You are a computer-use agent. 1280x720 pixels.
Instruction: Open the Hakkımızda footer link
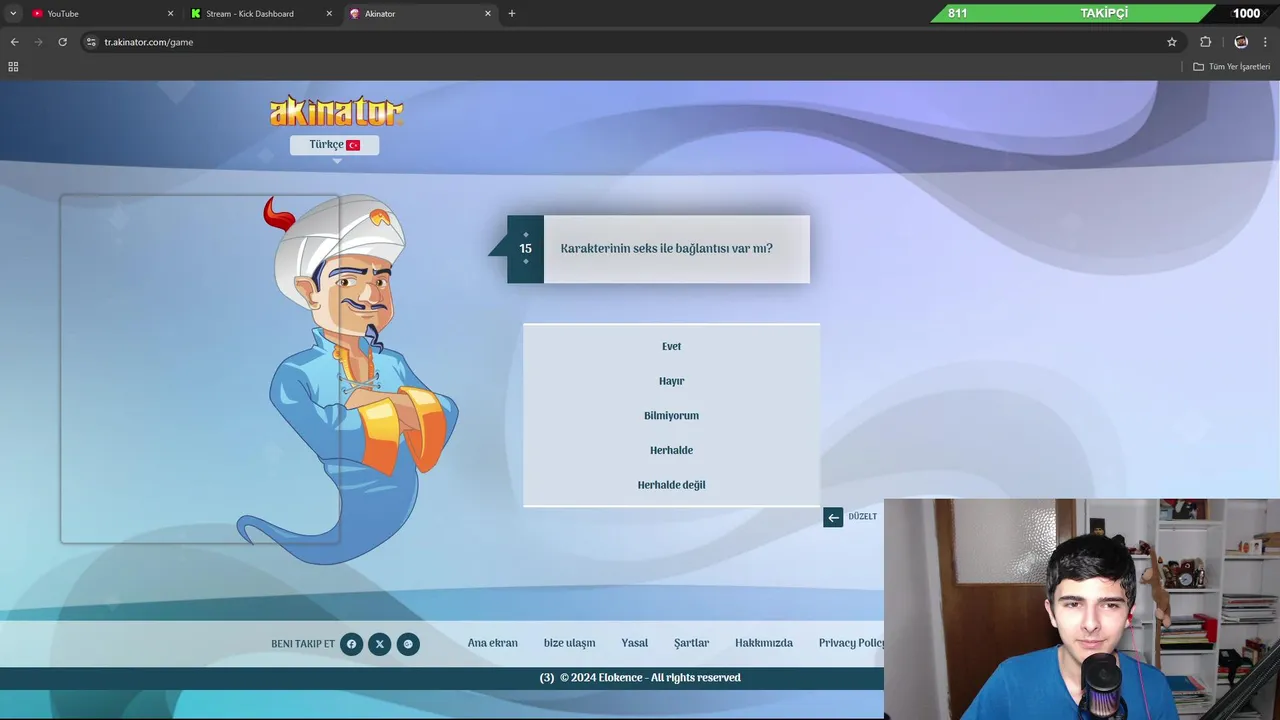point(764,643)
